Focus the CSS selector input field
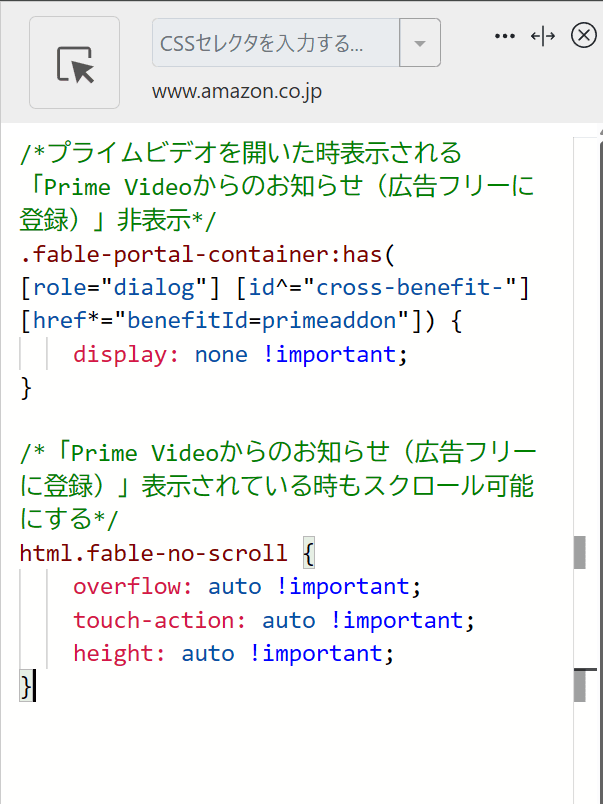Viewport: 603px width, 804px height. click(x=276, y=43)
